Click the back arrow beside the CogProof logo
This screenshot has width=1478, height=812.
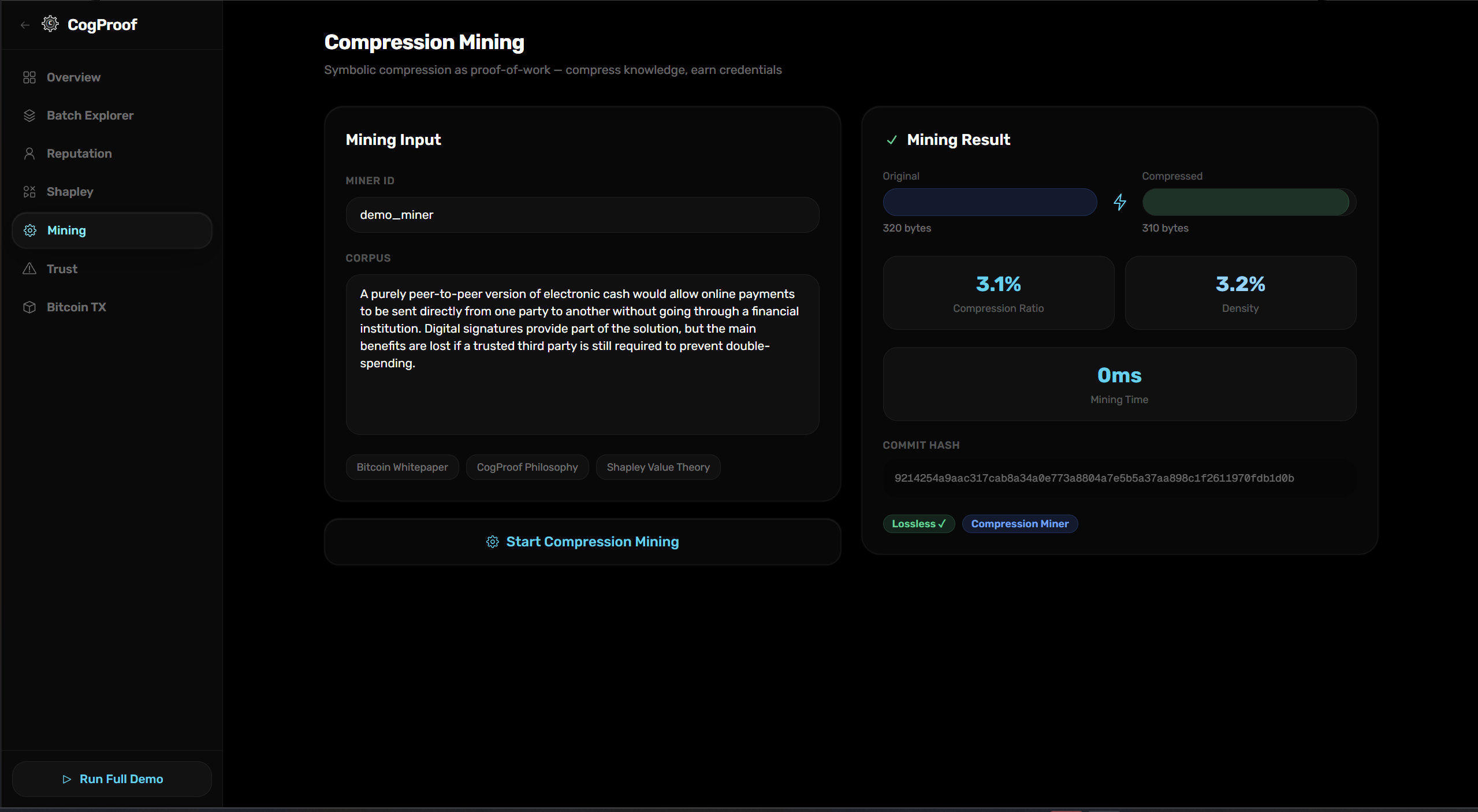click(x=25, y=25)
